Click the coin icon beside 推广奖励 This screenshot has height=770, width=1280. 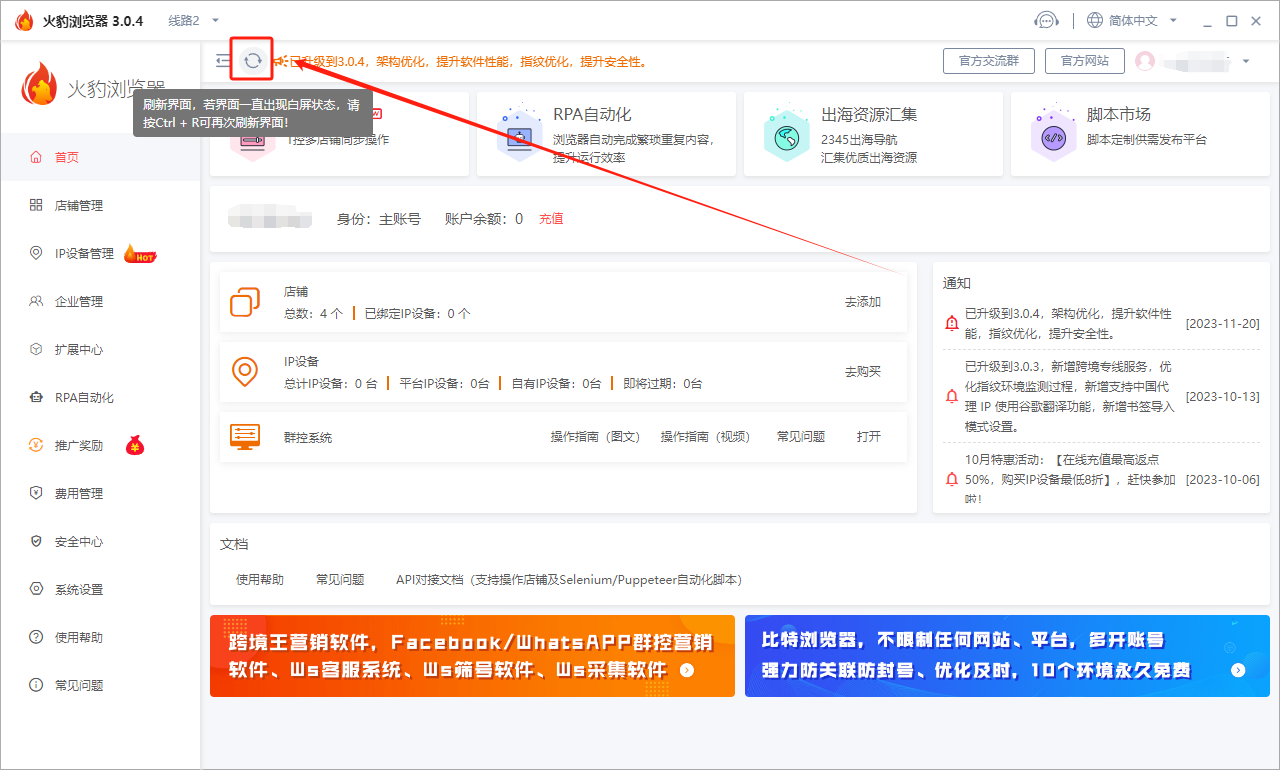(x=36, y=445)
